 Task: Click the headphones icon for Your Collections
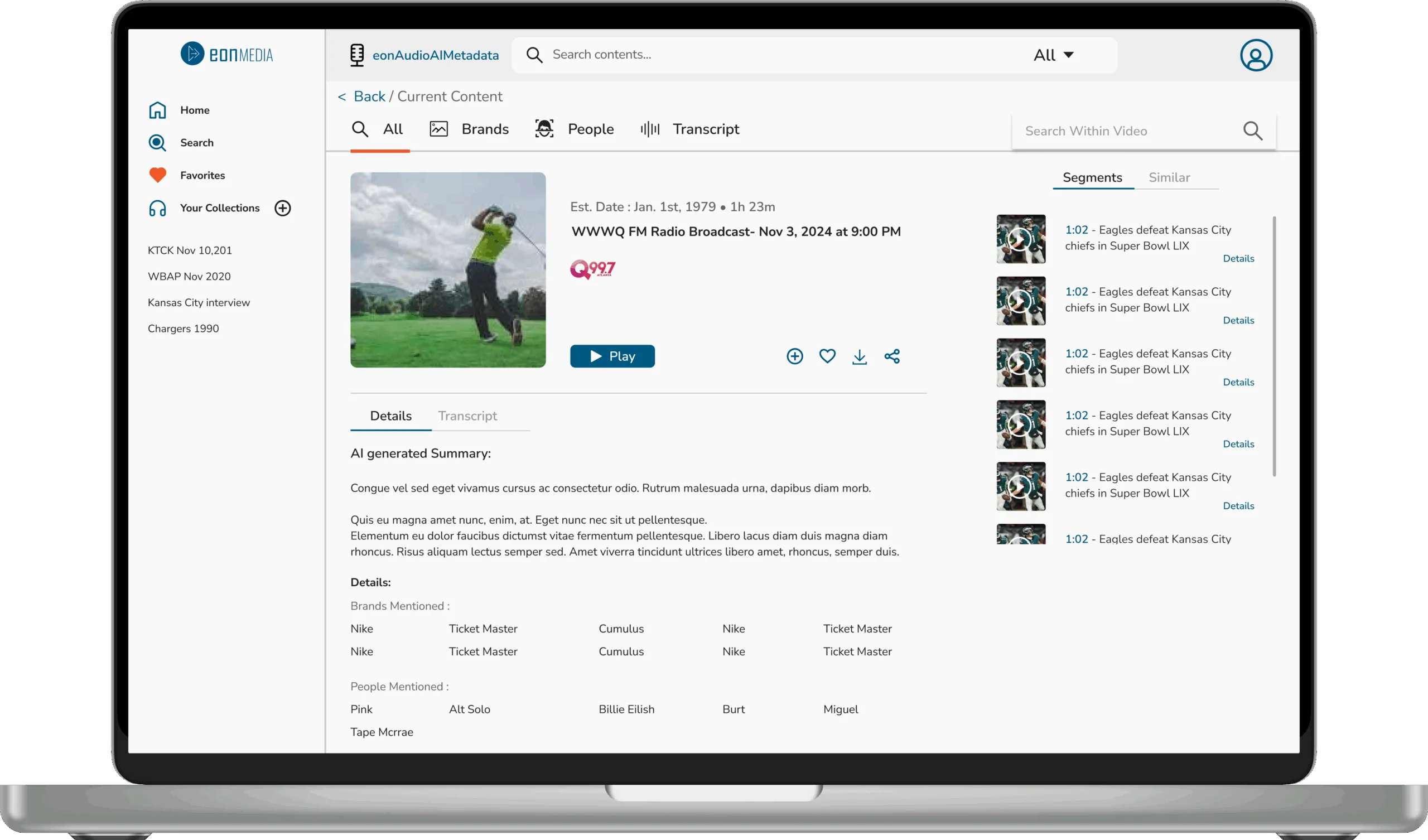click(x=157, y=208)
